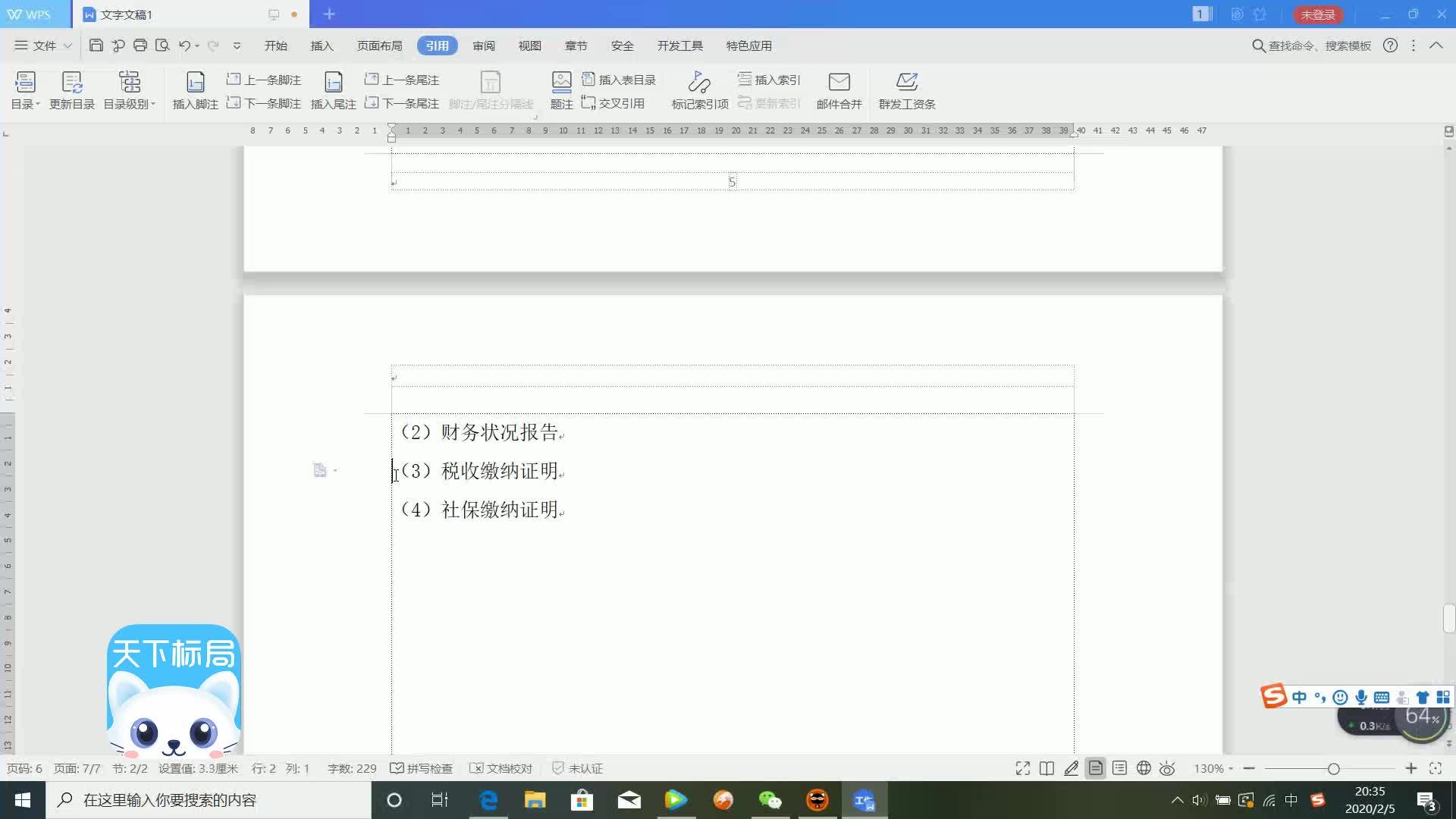Click the zoom slider handle
The width and height of the screenshot is (1456, 819).
[x=1333, y=768]
